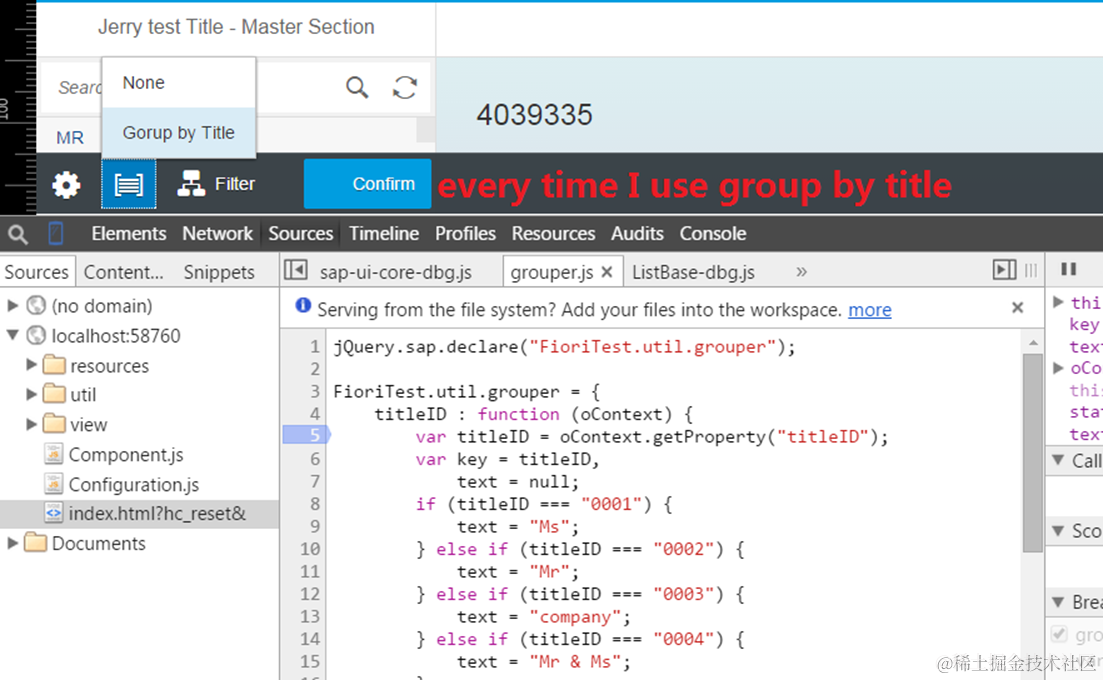Open the ListBase-dbg.js file tab

[x=693, y=272]
